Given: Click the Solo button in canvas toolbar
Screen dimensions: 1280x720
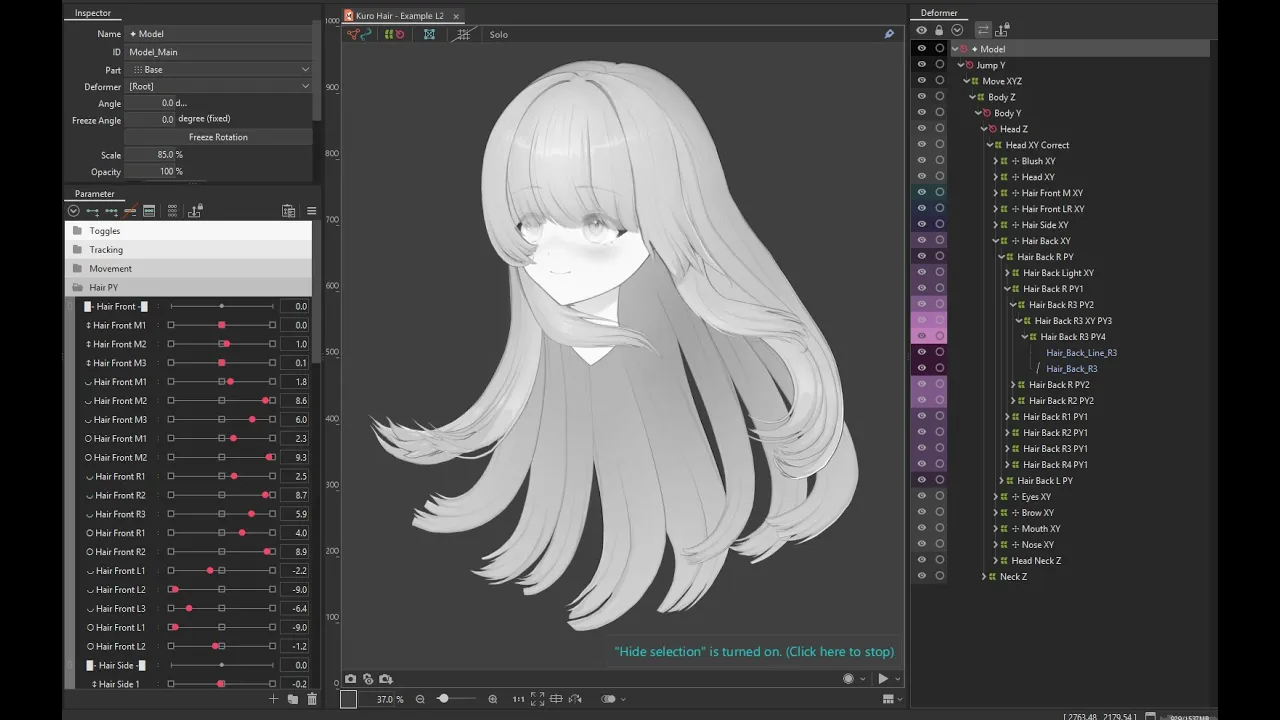Looking at the screenshot, I should [498, 35].
